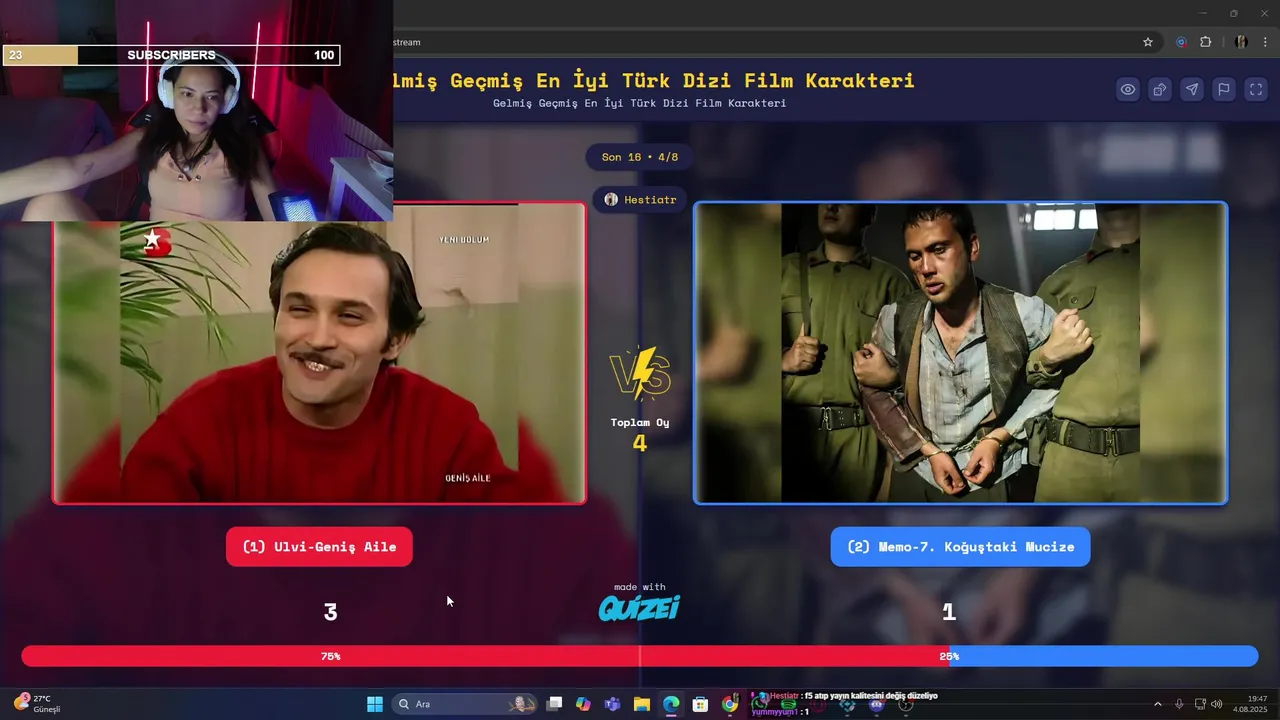The width and height of the screenshot is (1280, 720).
Task: Toggle the eye visibility icon in quiz header
Action: [x=1128, y=89]
